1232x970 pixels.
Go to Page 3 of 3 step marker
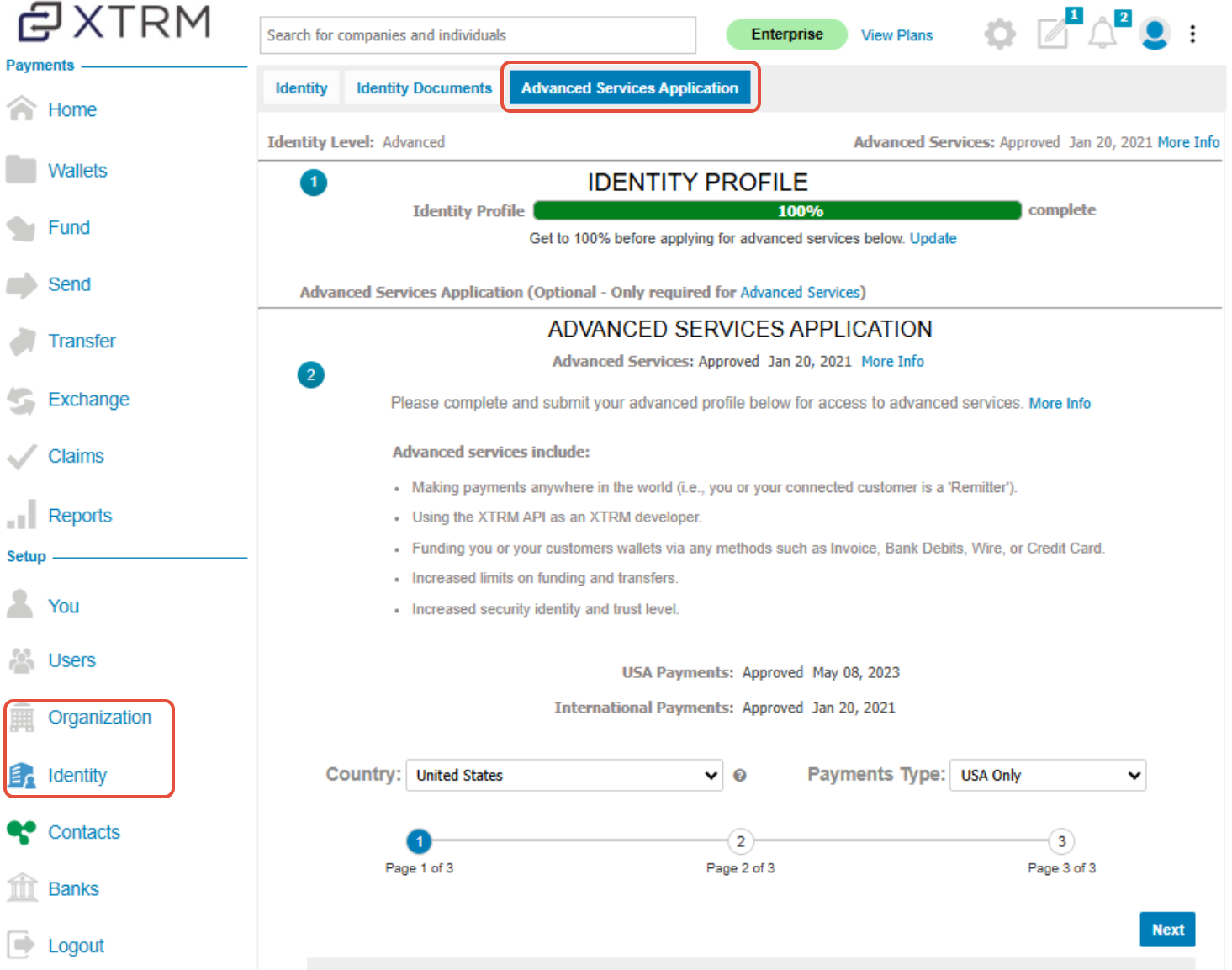[1061, 841]
